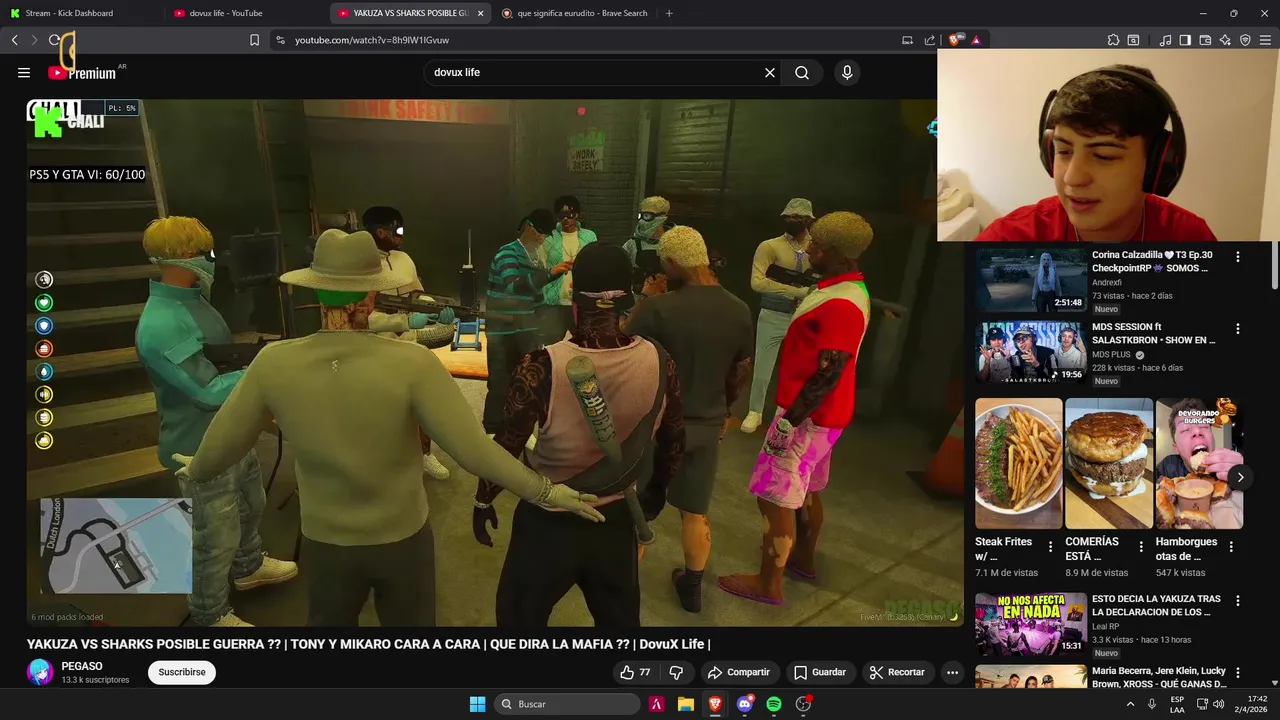Image resolution: width=1280 pixels, height=720 pixels.
Task: Open options for Steak Frites short
Action: pyautogui.click(x=1050, y=547)
